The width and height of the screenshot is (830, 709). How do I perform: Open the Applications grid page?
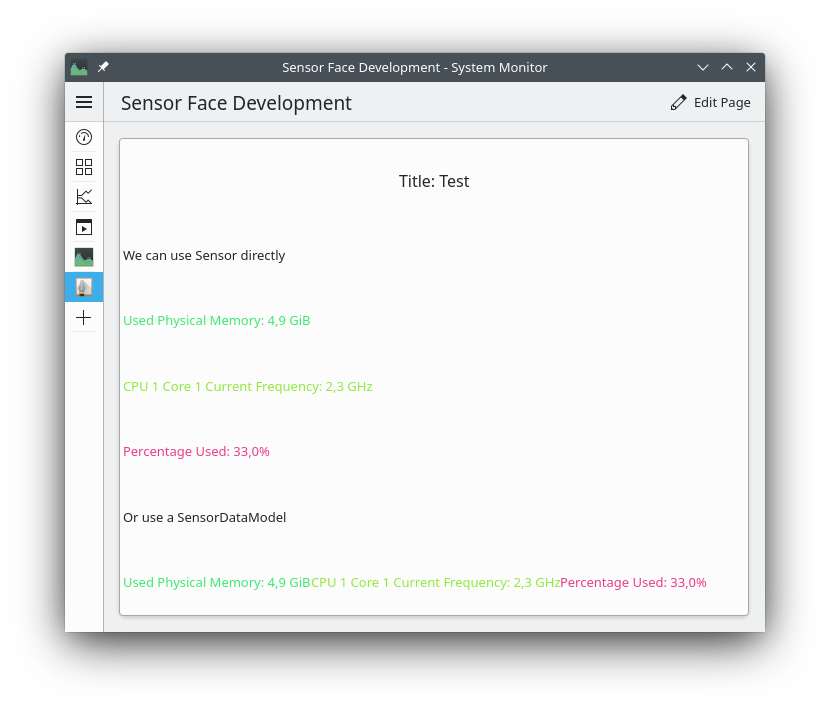point(84,167)
